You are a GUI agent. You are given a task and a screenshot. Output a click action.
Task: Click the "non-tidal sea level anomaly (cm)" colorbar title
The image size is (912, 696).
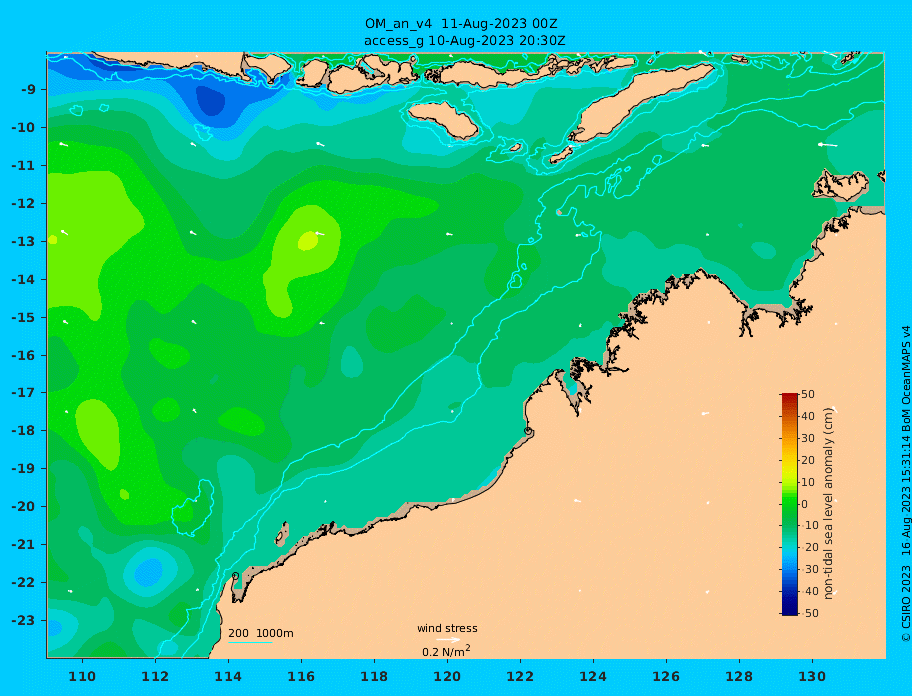[829, 503]
